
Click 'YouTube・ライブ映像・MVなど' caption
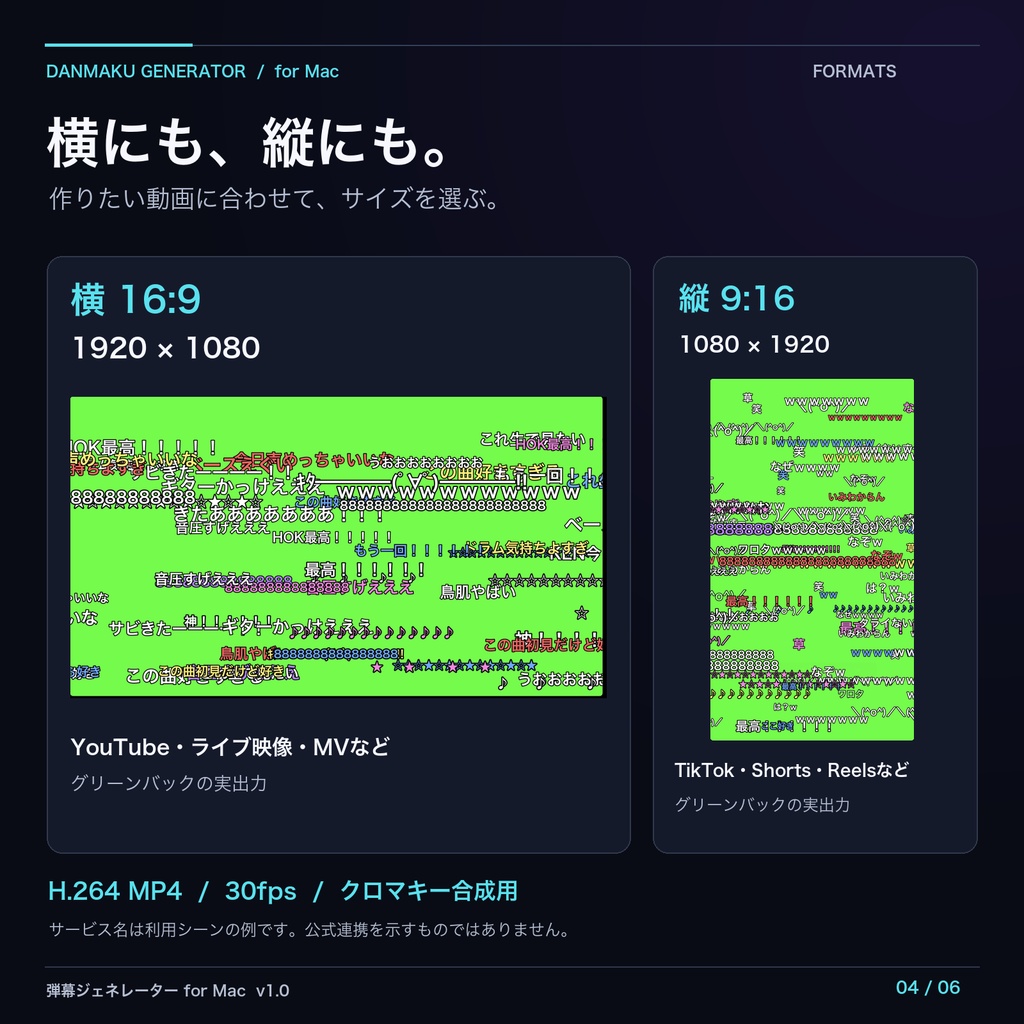click(230, 746)
